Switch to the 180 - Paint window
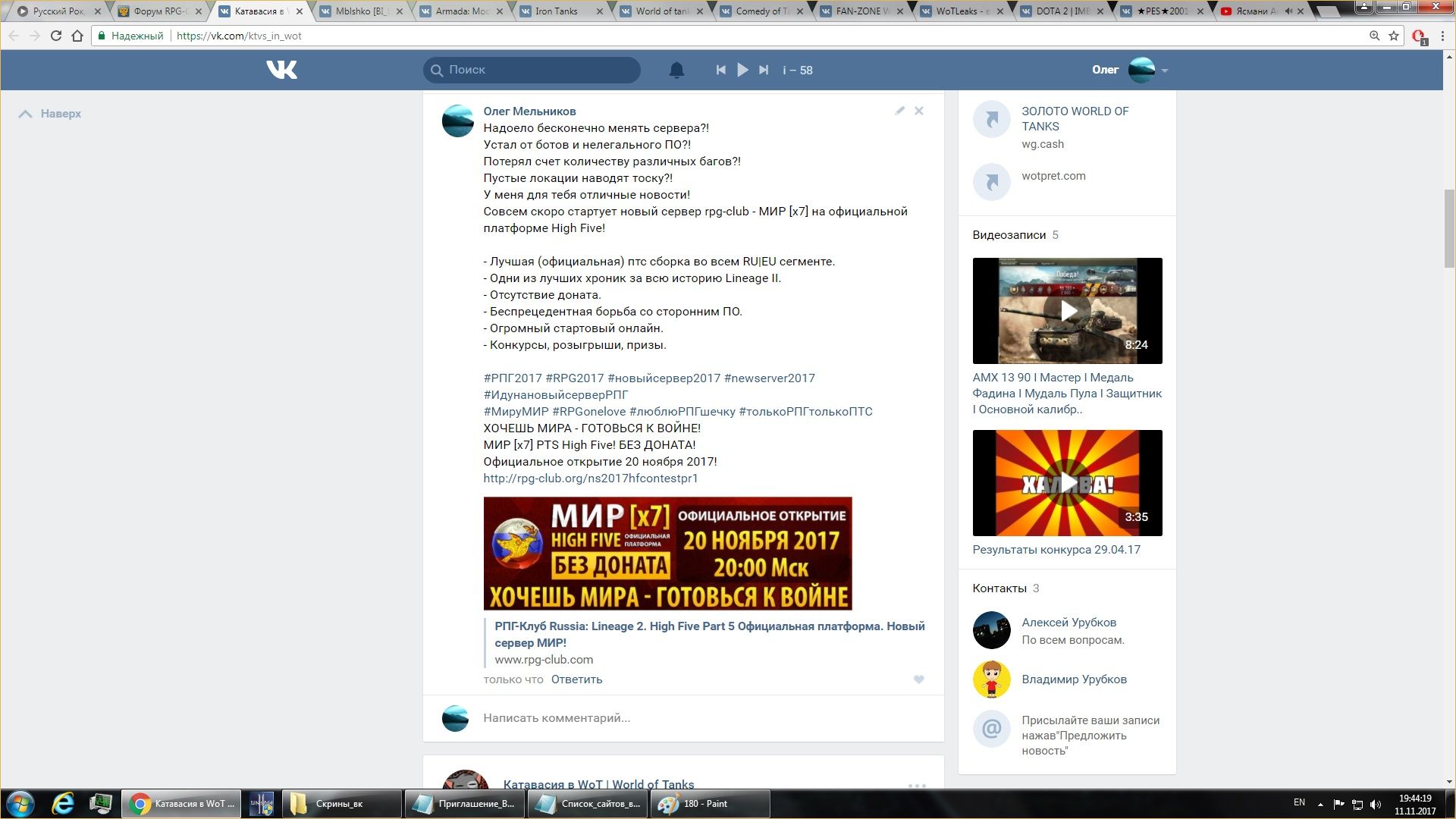Screen dimensions: 1456x819 [x=710, y=804]
